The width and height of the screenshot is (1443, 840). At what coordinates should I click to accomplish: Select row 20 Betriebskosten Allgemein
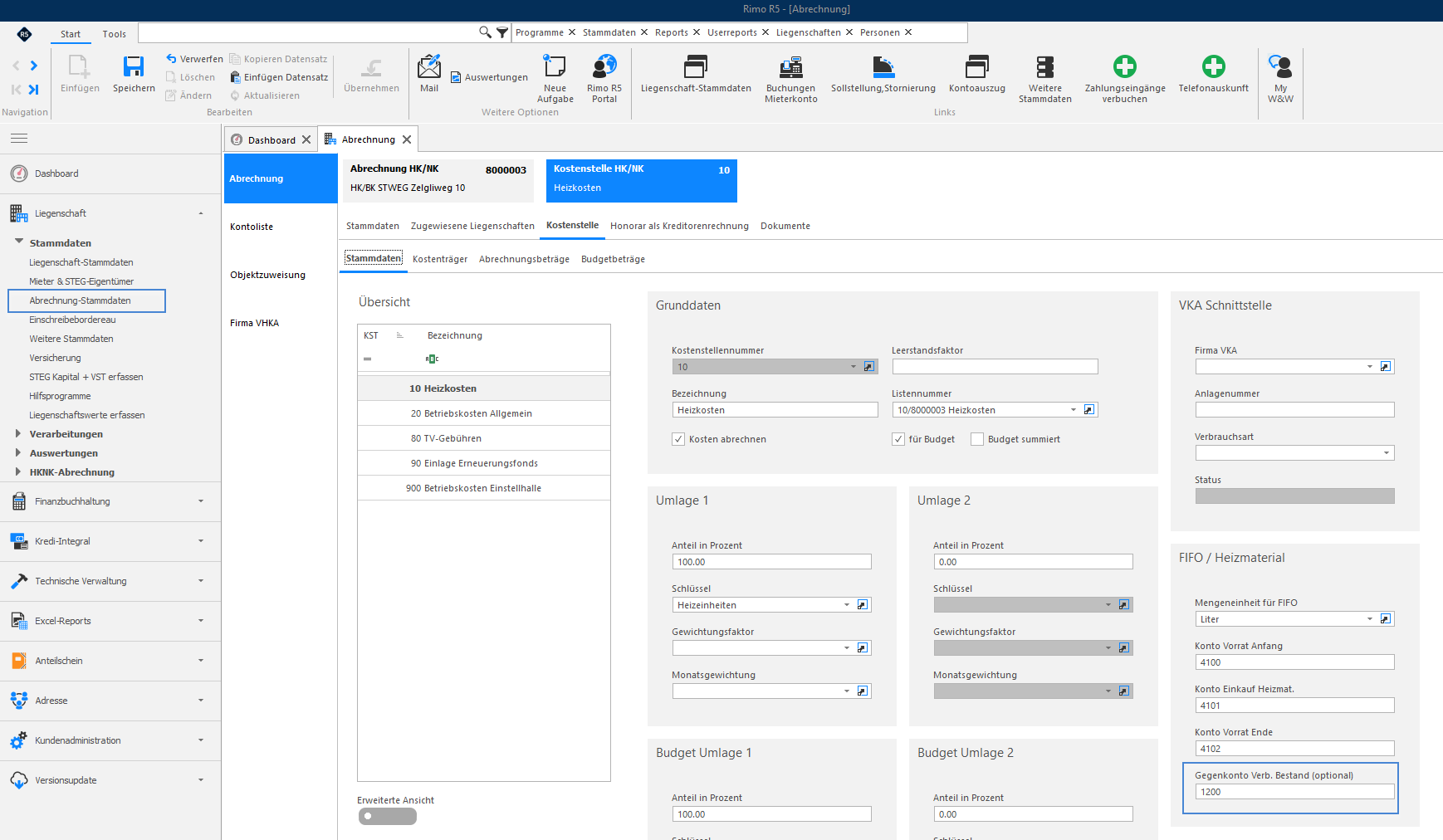(484, 413)
